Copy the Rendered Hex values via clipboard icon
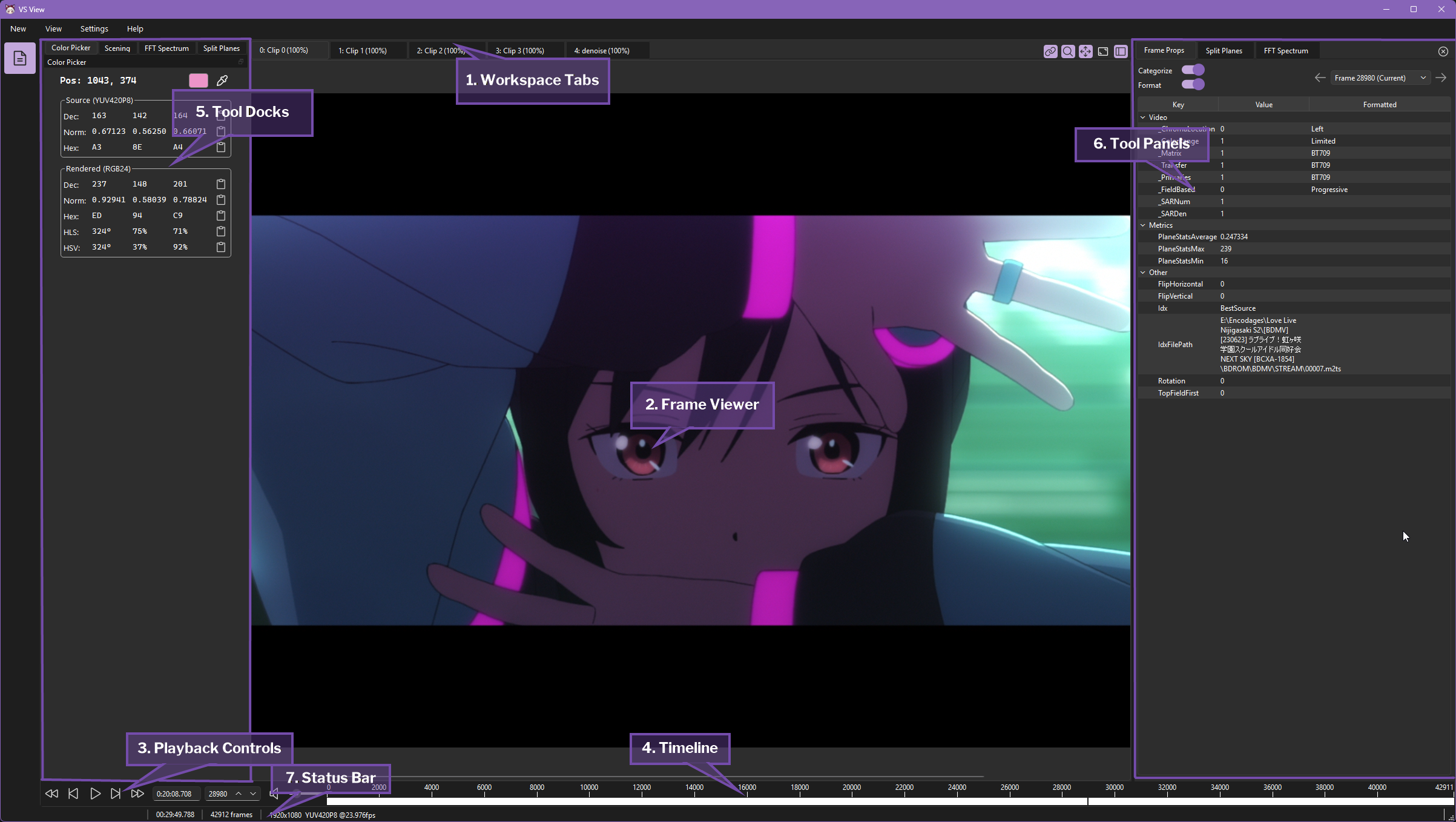The image size is (1456, 822). pyautogui.click(x=221, y=216)
